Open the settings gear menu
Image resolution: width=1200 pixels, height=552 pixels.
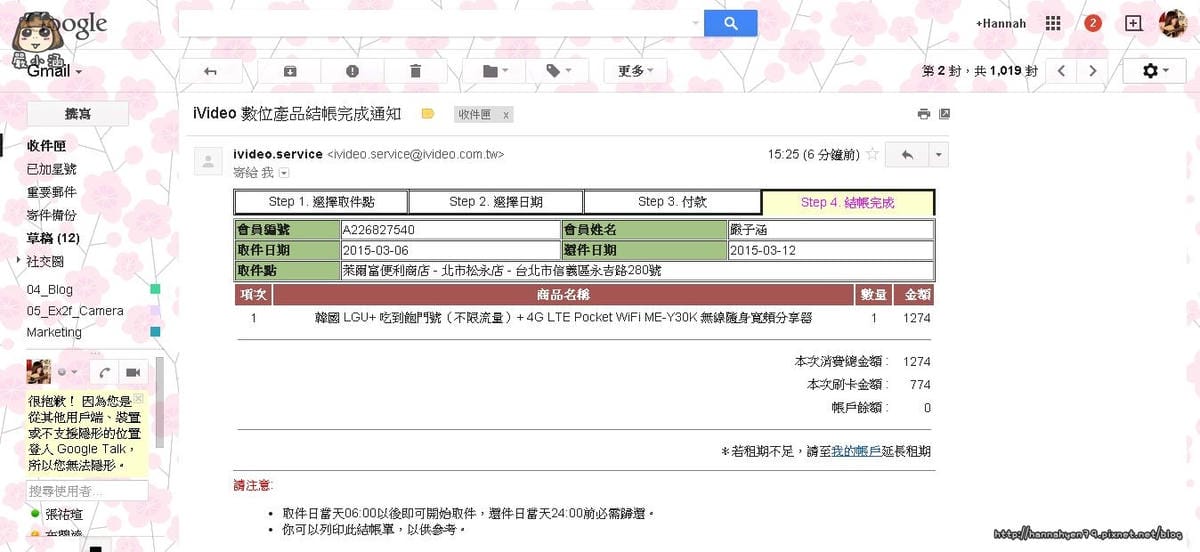coord(1155,71)
